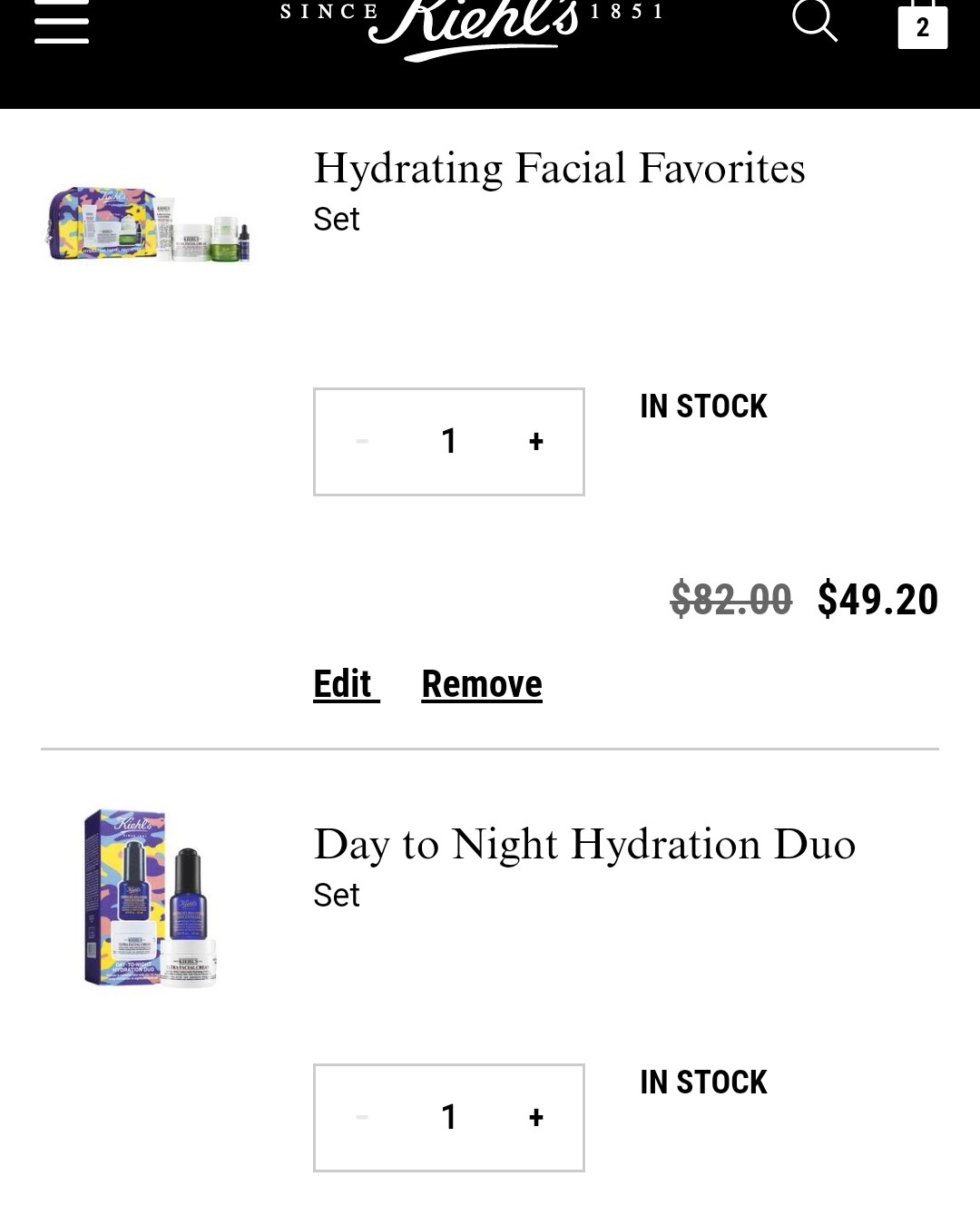Increase Day to Night Hydration Duo quantity

click(536, 1118)
